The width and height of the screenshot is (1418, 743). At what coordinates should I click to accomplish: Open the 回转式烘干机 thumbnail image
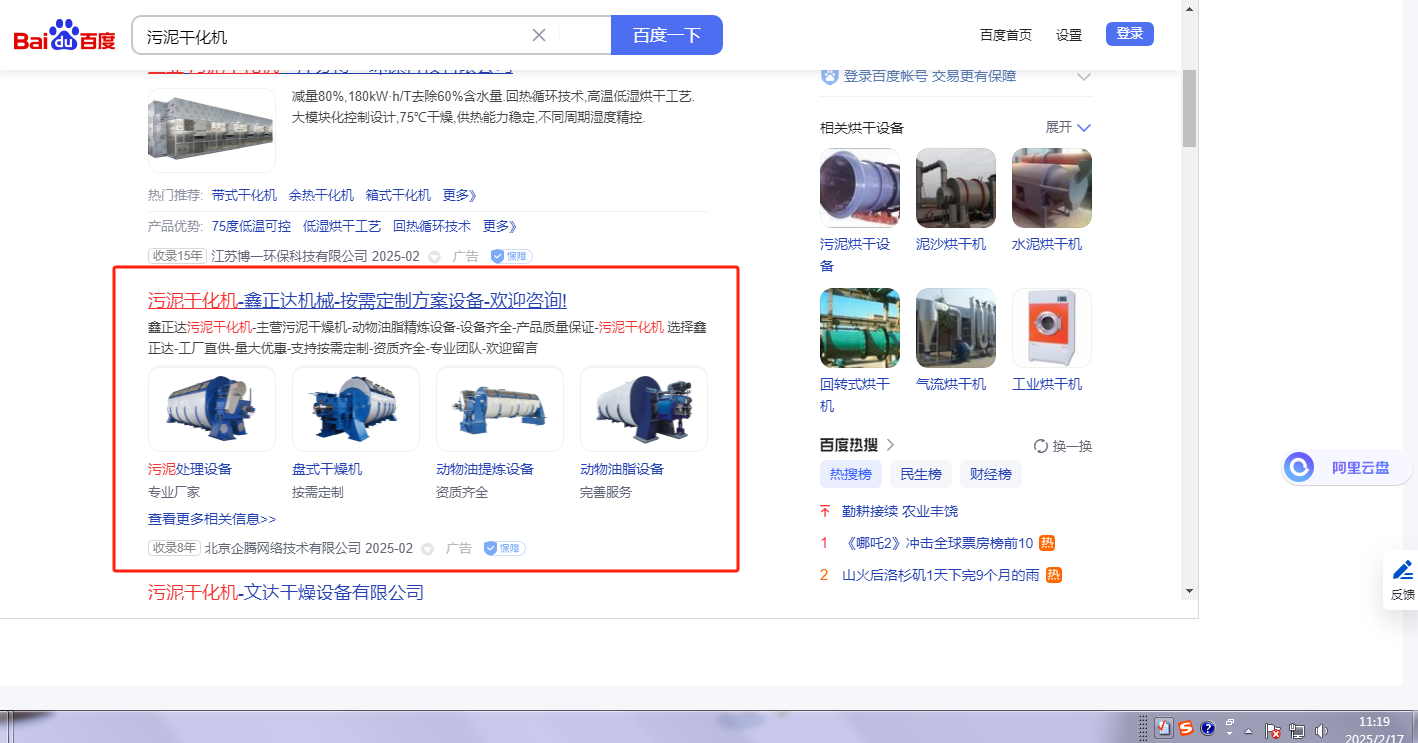pyautogui.click(x=860, y=328)
